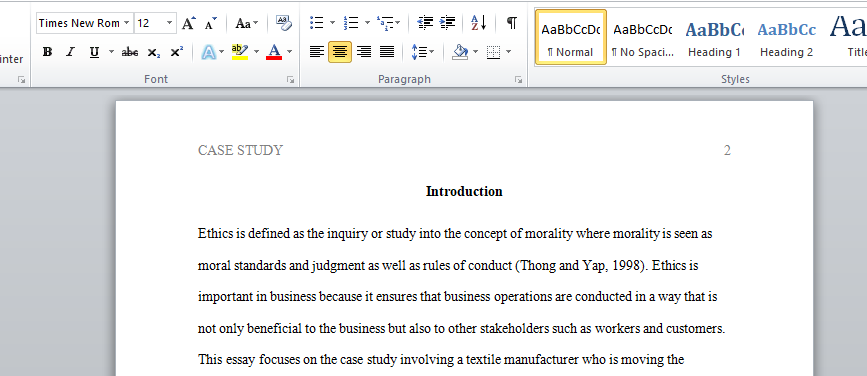Open the multilevel list options
The width and height of the screenshot is (867, 376).
[x=389, y=23]
